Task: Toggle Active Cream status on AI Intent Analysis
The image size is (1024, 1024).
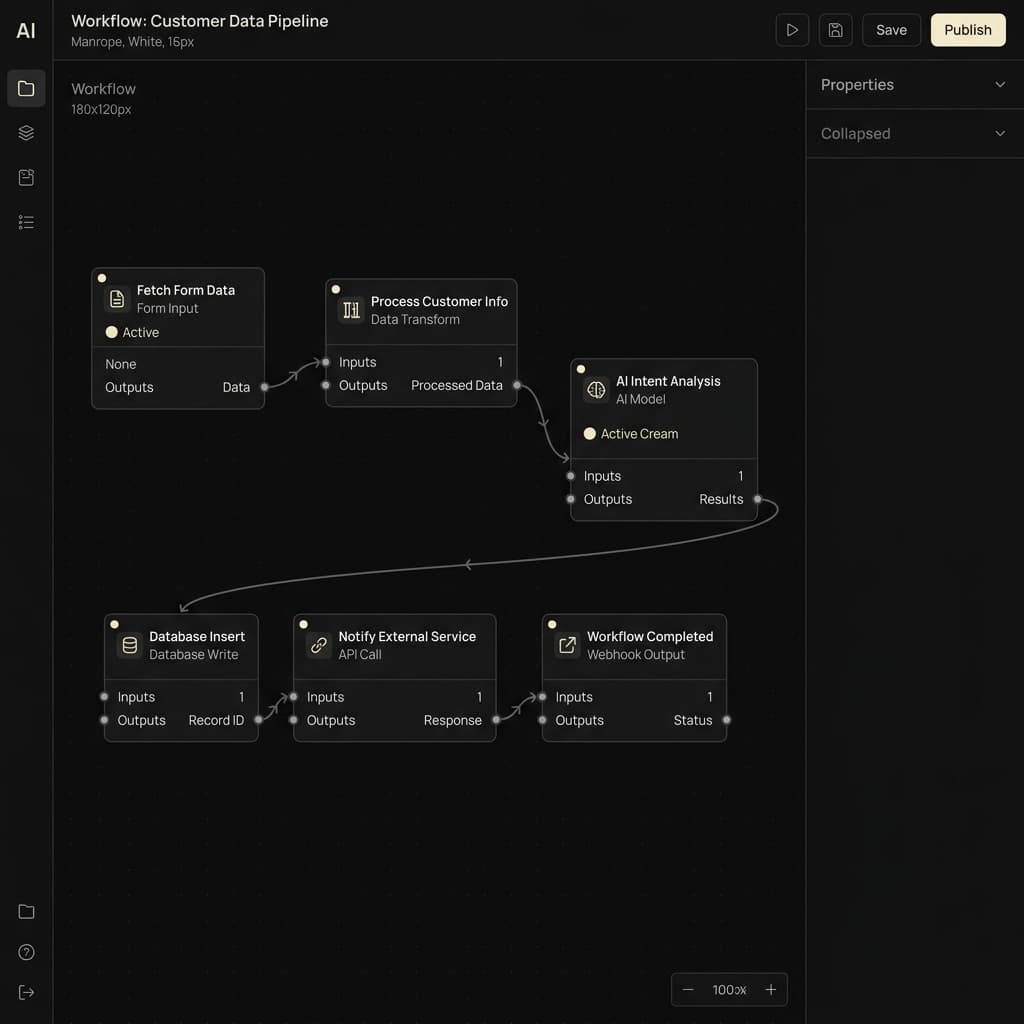Action: click(x=631, y=434)
